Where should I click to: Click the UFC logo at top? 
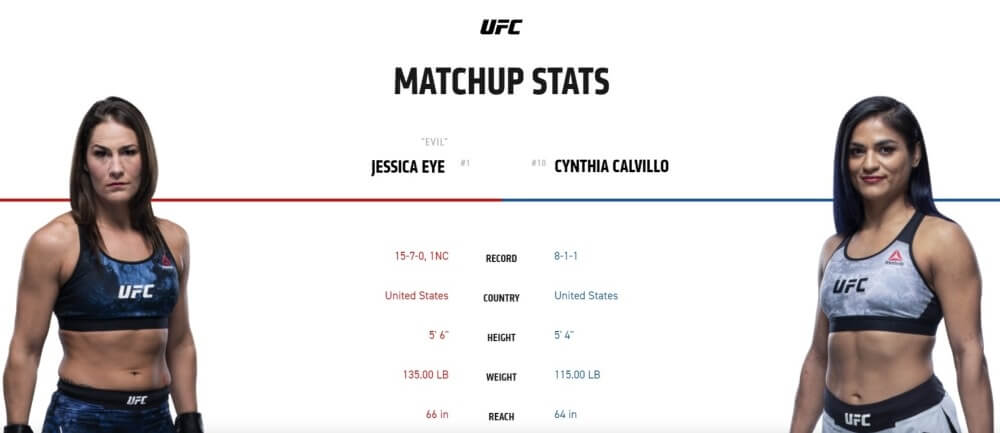coord(501,27)
